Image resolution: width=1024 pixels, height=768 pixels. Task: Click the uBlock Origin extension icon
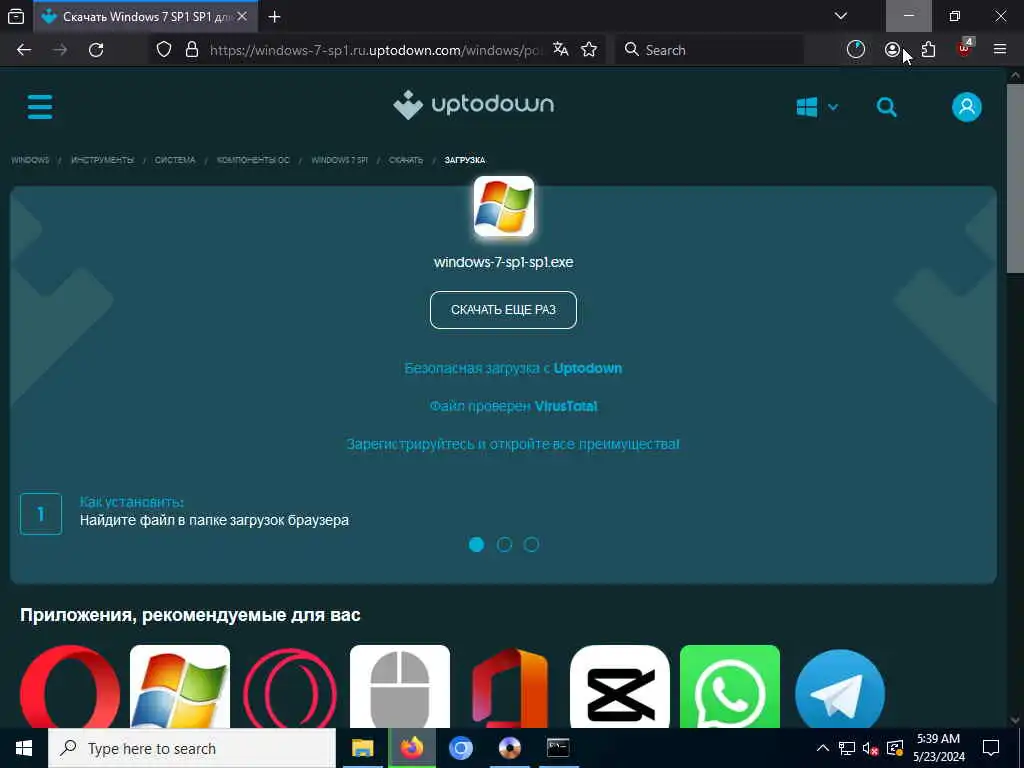tap(964, 50)
